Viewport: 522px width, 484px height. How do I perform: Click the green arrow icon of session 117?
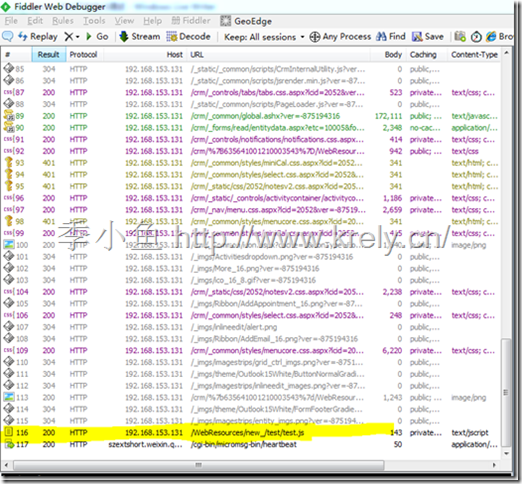[8, 444]
